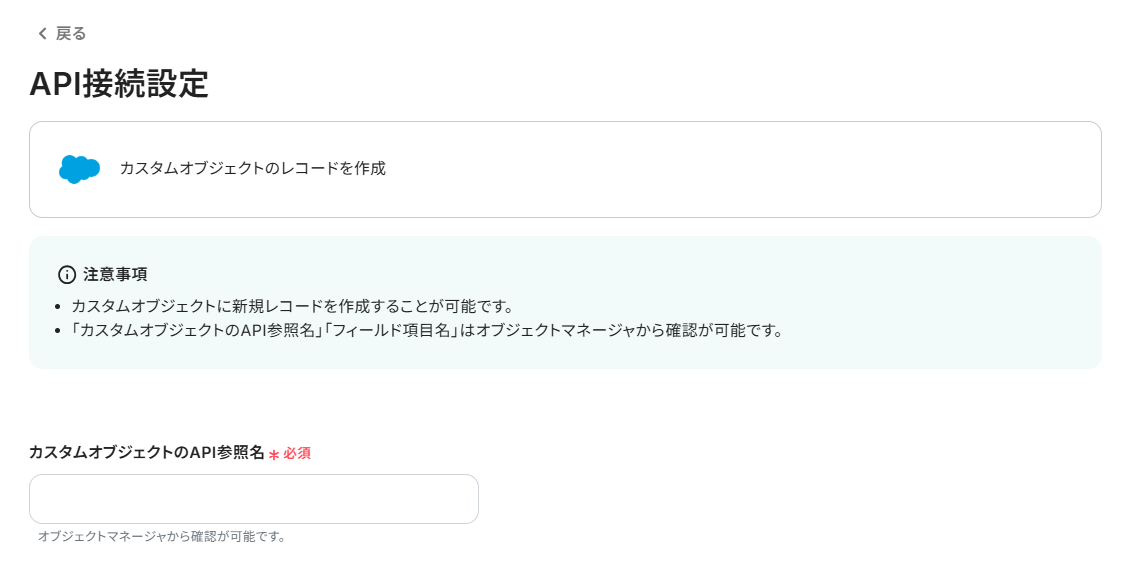The width and height of the screenshot is (1133, 573).
Task: Click empty space in the green notice panel
Action: [900, 290]
